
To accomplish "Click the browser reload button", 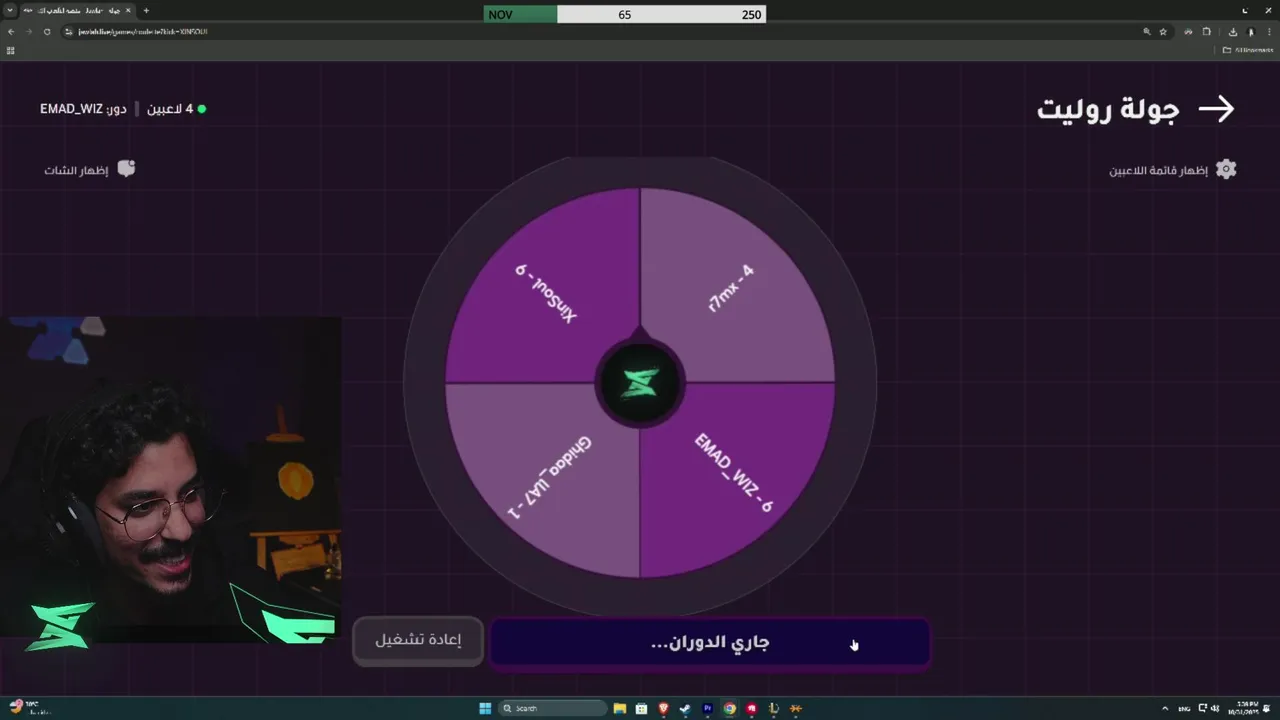I will click(x=47, y=31).
